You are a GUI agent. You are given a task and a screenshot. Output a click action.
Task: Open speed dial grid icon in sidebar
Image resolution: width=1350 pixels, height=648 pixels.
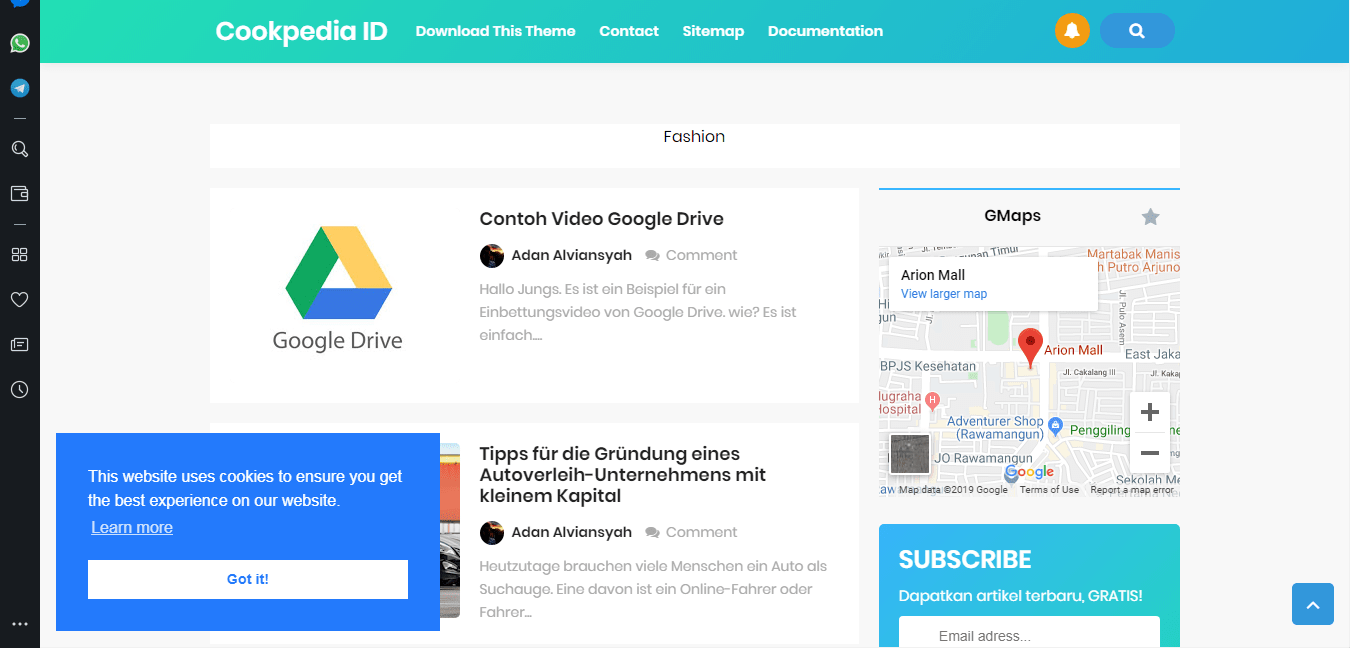point(20,255)
